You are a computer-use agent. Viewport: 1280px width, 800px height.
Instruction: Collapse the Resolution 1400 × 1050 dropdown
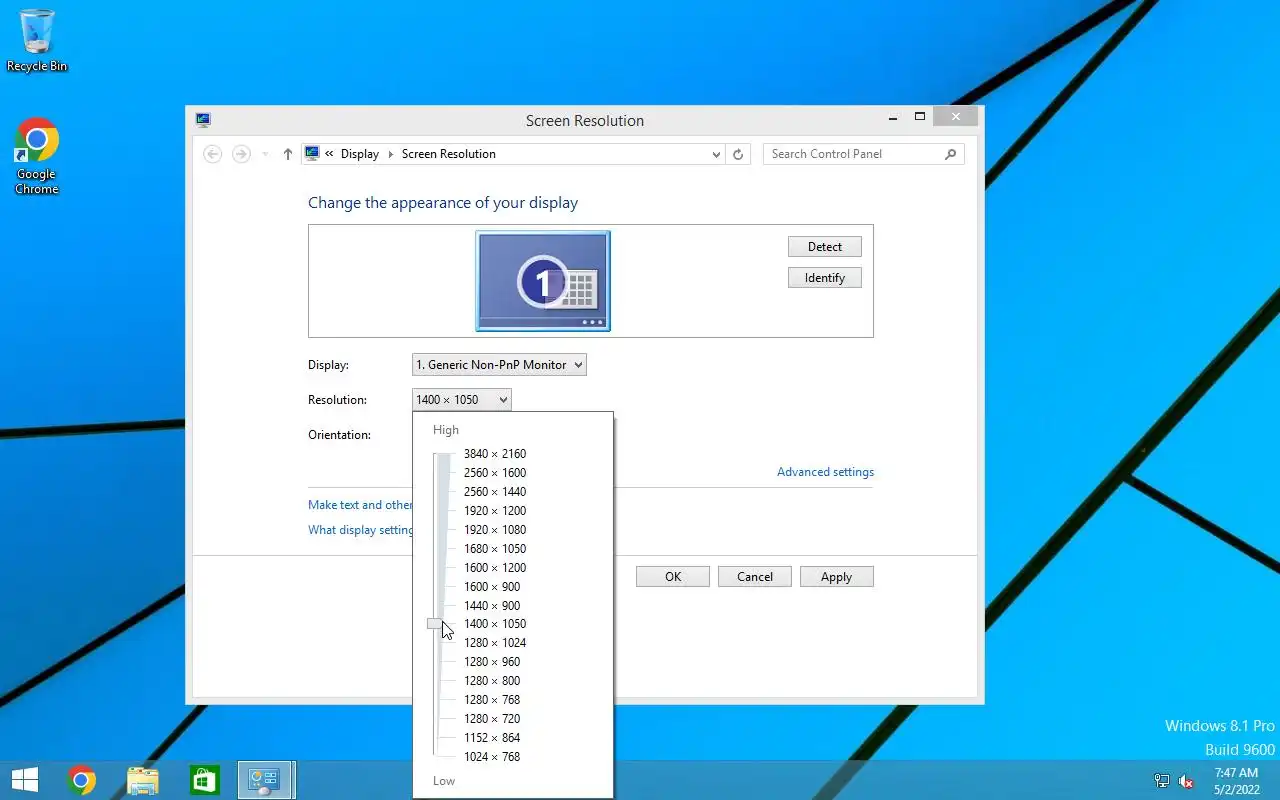tap(461, 400)
